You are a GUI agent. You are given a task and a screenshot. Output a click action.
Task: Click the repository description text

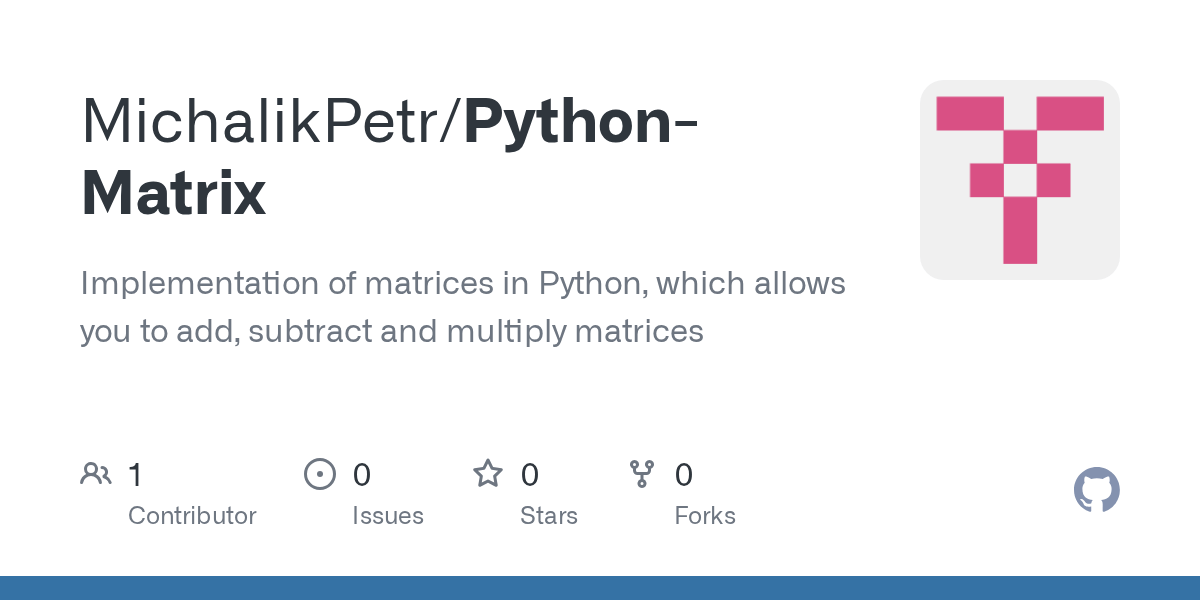pos(463,307)
